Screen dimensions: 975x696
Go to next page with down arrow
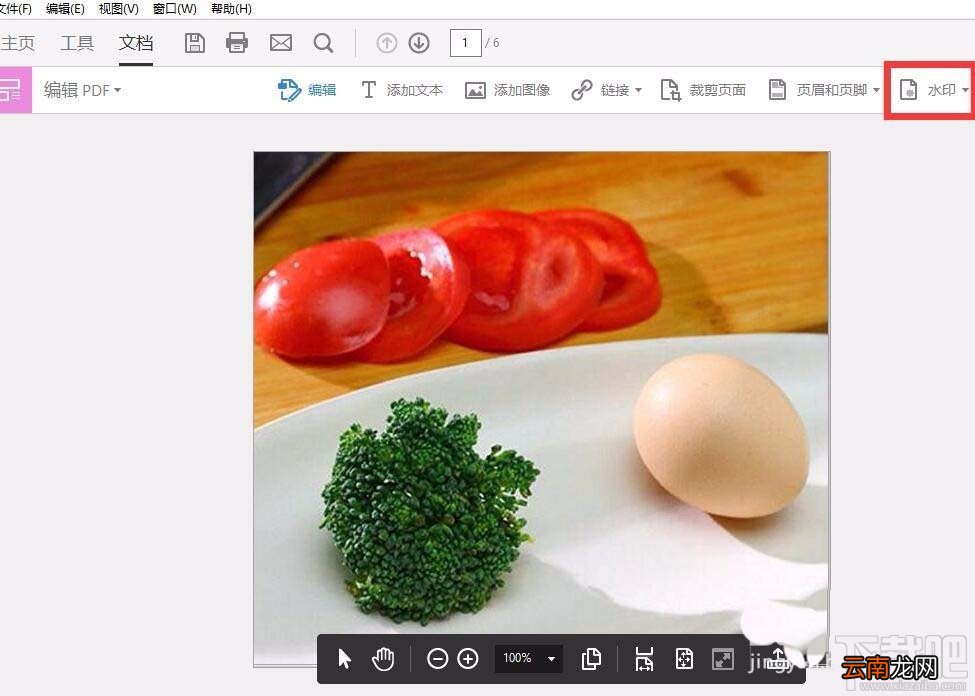pyautogui.click(x=419, y=43)
